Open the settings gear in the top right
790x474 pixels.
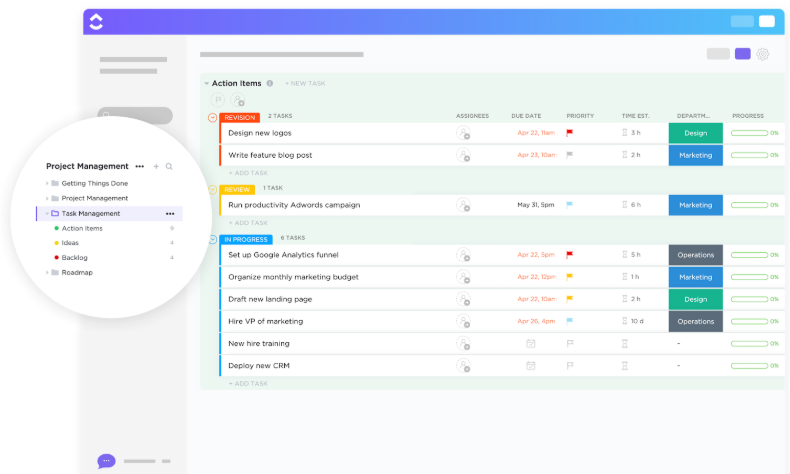tap(762, 54)
